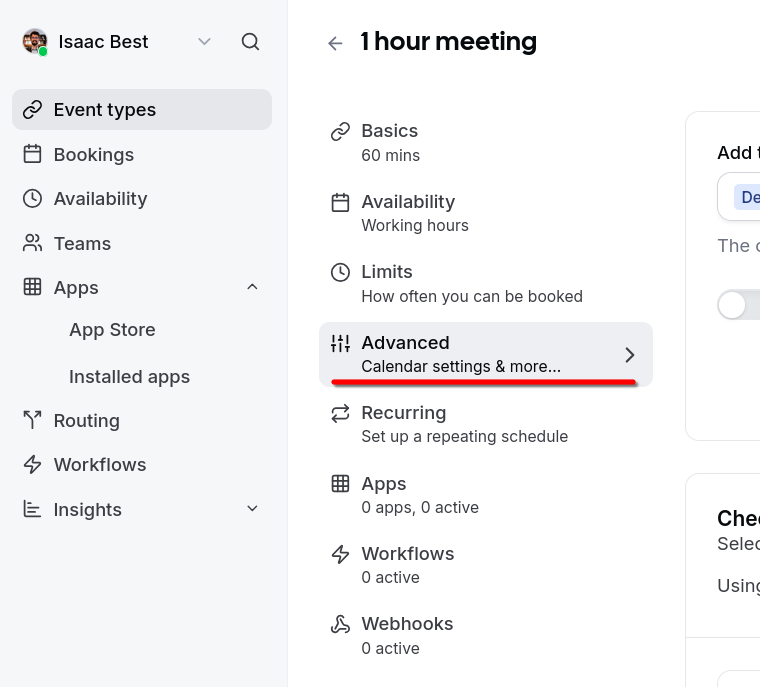Go back using the left arrow icon
This screenshot has height=687, width=760.
335,43
